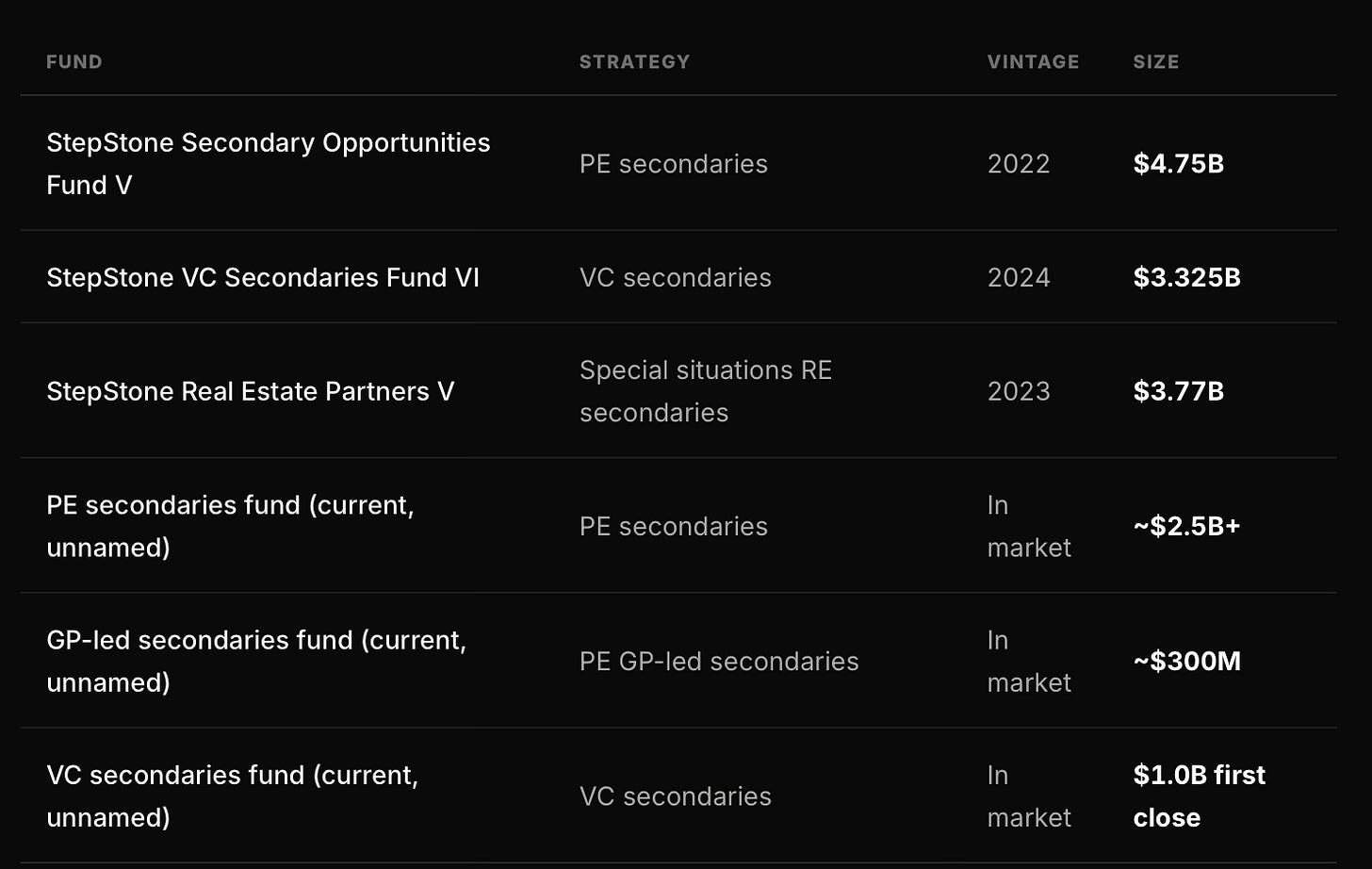Select StepStone VC Secondaries Fund VI name
Viewport: 1372px width, 869px height.
click(263, 278)
